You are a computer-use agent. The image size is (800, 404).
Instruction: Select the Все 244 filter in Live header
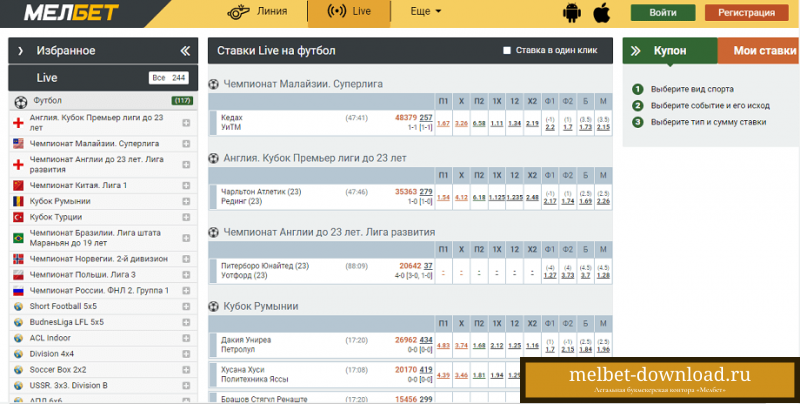pos(168,78)
